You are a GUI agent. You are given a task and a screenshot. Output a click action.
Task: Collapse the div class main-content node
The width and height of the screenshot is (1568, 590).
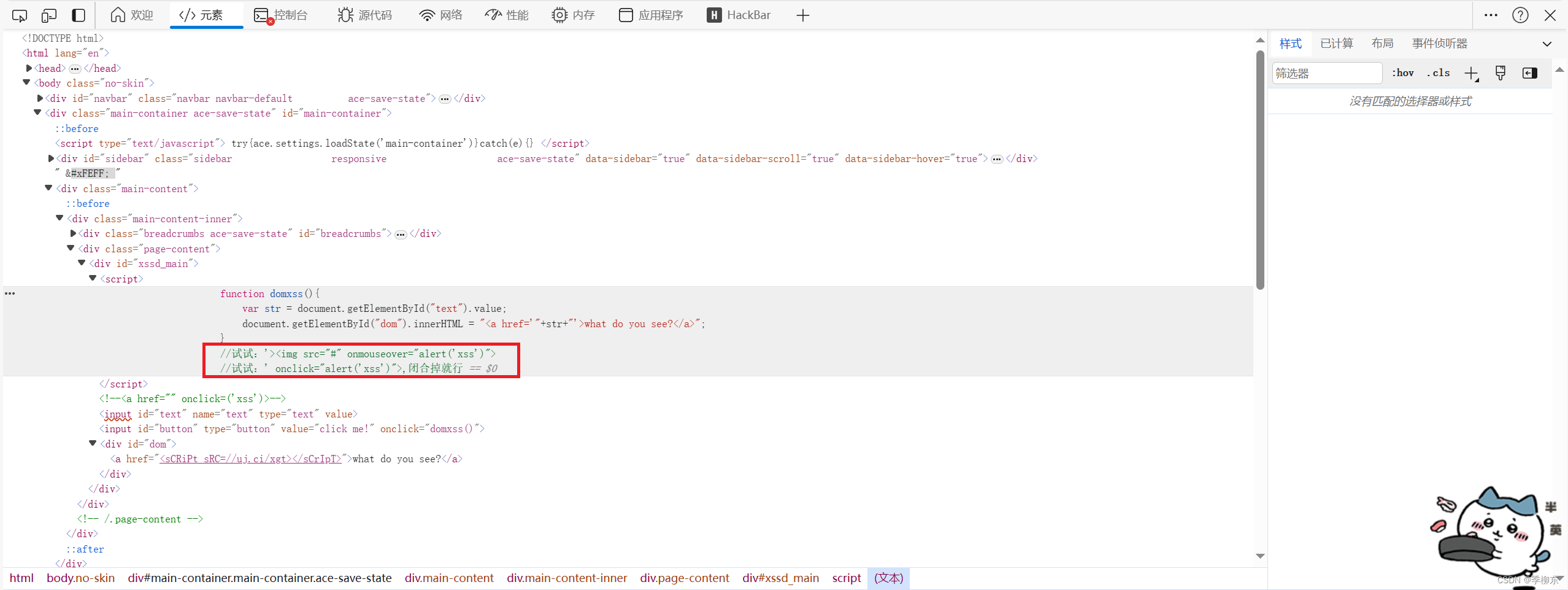click(48, 188)
